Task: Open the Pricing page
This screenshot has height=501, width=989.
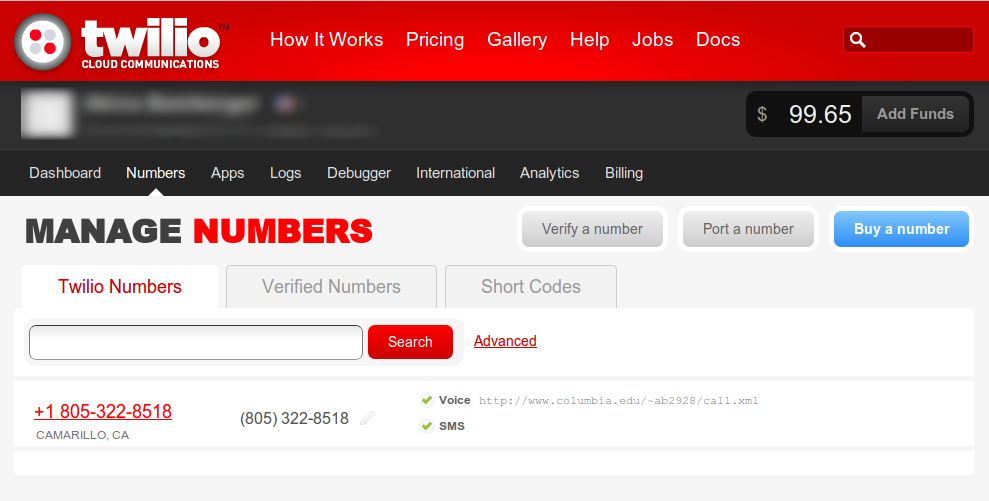Action: 435,39
